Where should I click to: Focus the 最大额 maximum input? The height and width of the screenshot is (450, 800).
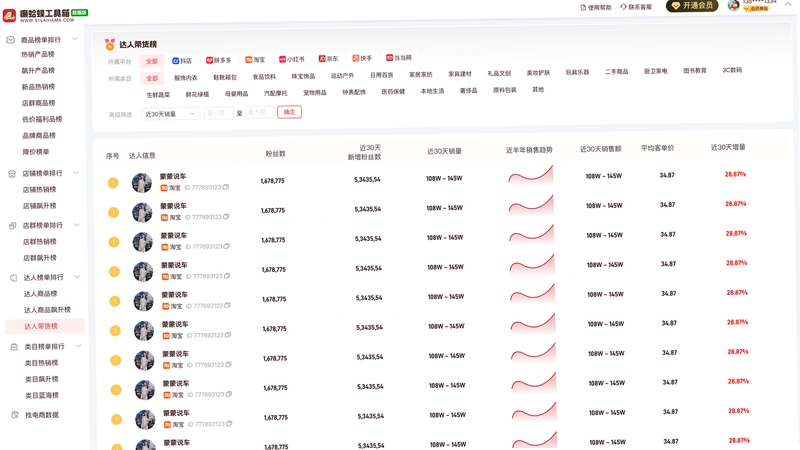click(259, 112)
